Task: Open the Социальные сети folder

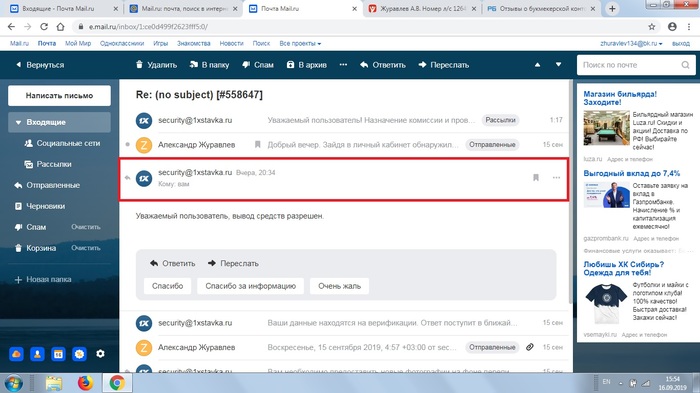Action: click(x=62, y=143)
